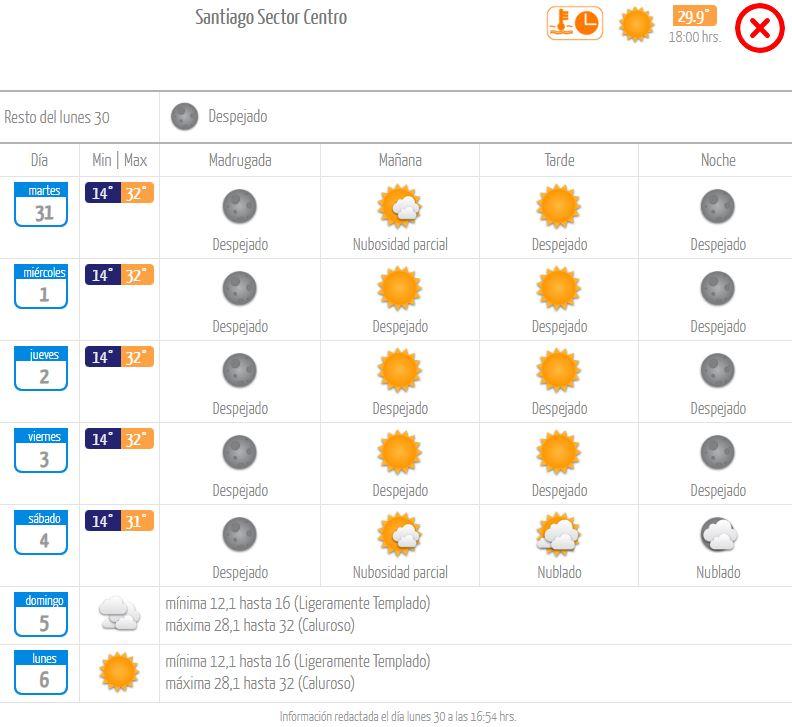
Task: Click Saturday's 31° maximum temperature badge
Action: click(137, 521)
